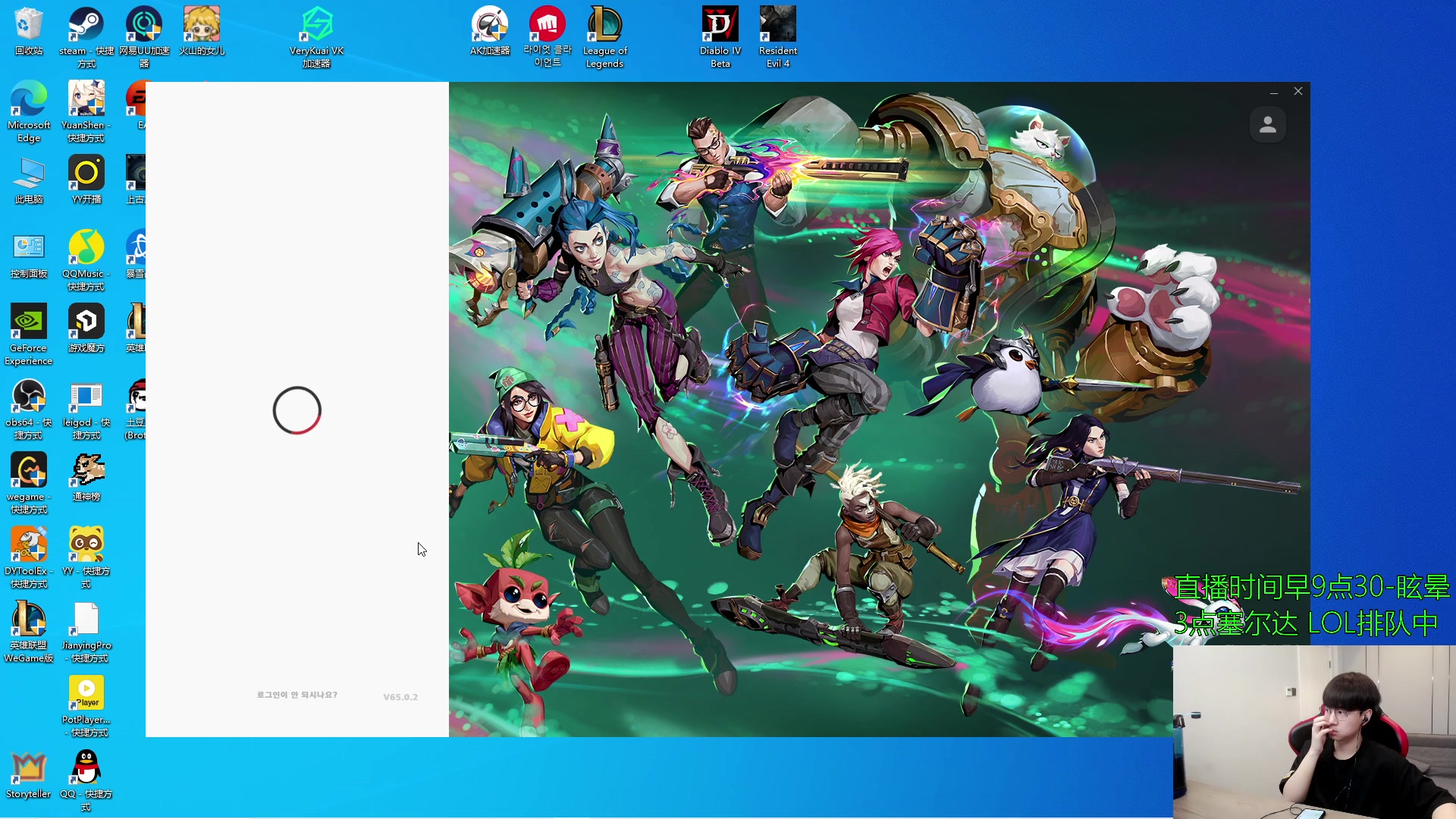
Task: Open the 通神榜 icon
Action: (x=86, y=478)
